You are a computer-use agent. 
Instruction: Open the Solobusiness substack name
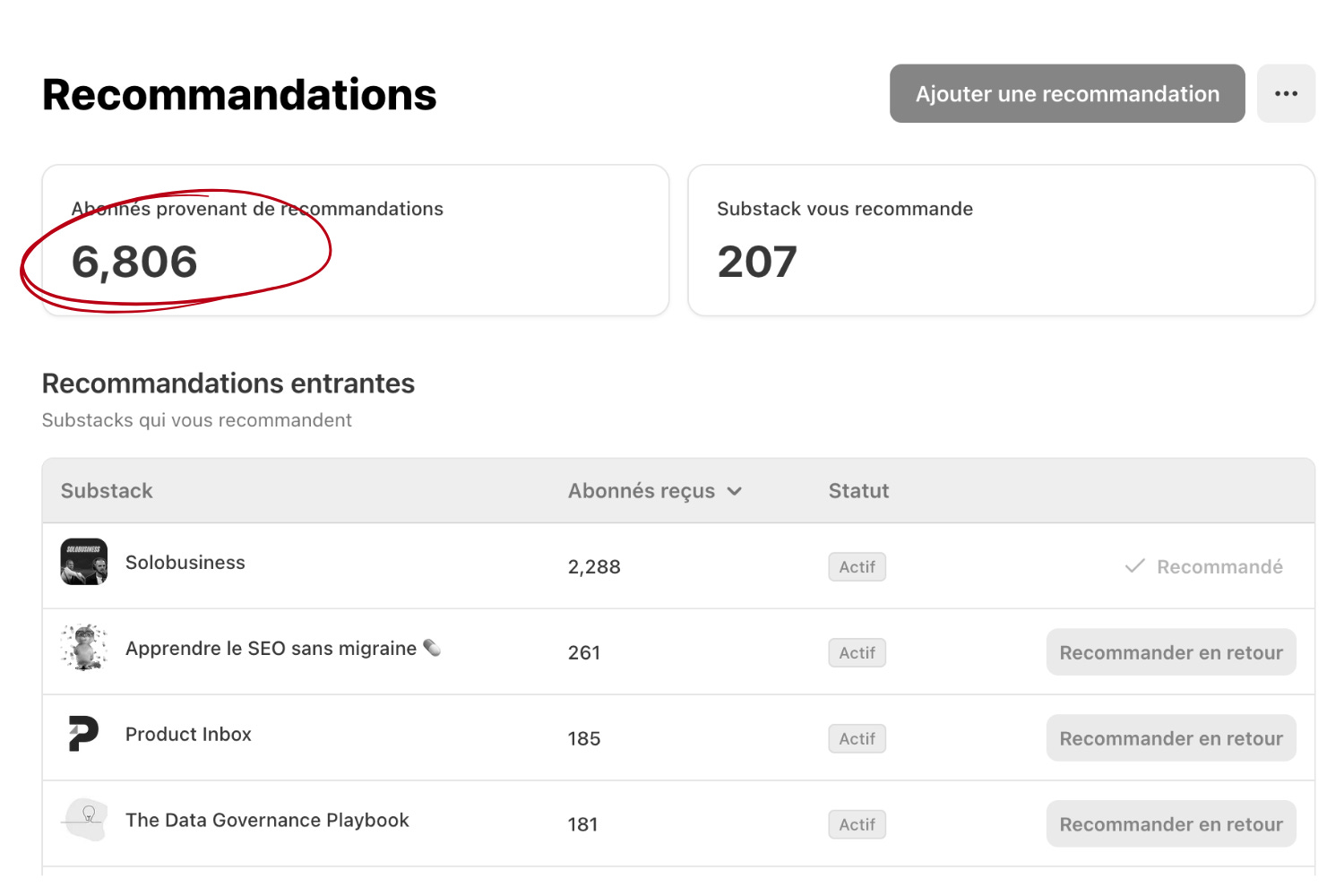(x=185, y=563)
